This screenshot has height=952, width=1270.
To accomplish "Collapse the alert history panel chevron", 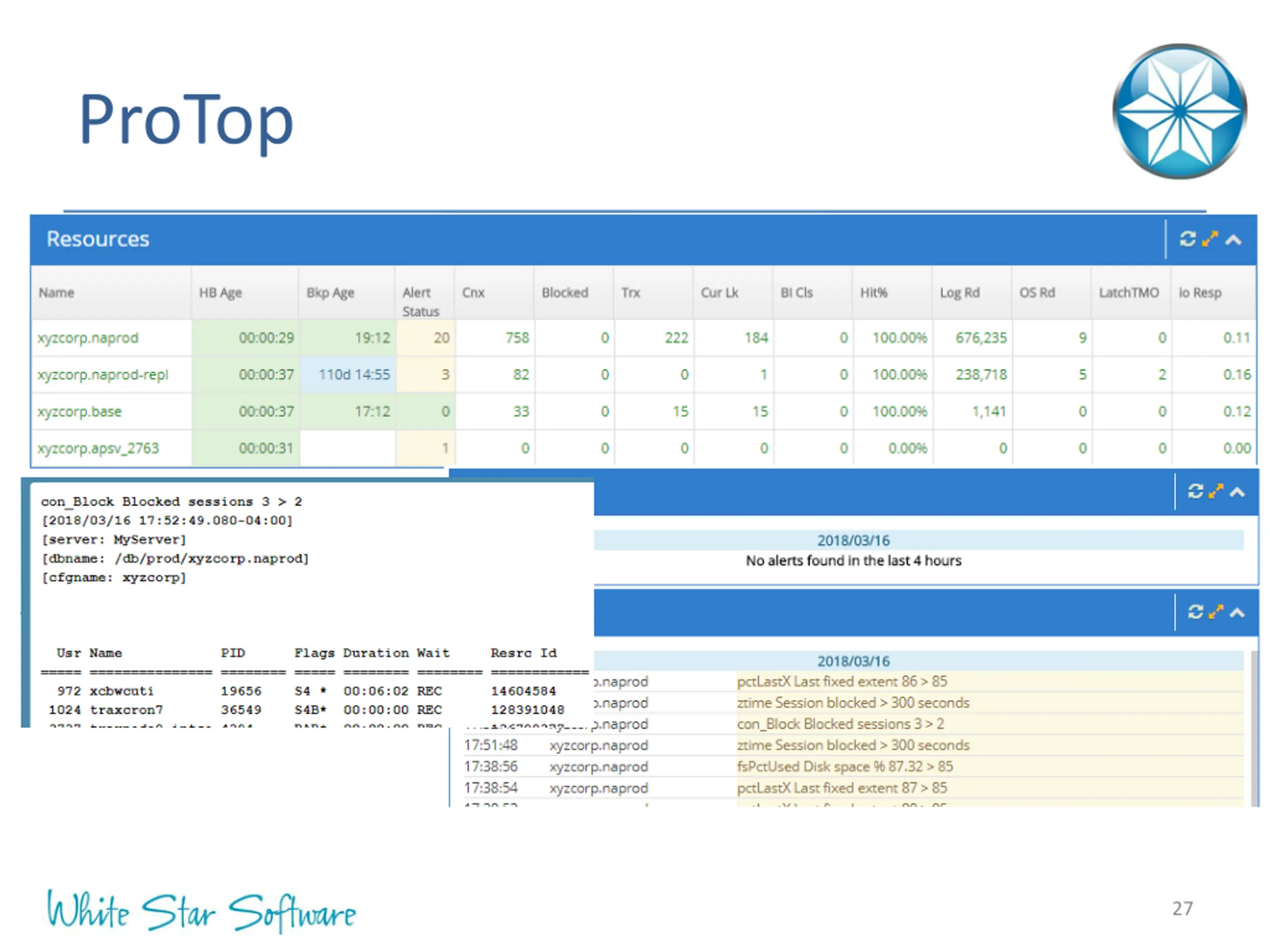I will pyautogui.click(x=1237, y=613).
